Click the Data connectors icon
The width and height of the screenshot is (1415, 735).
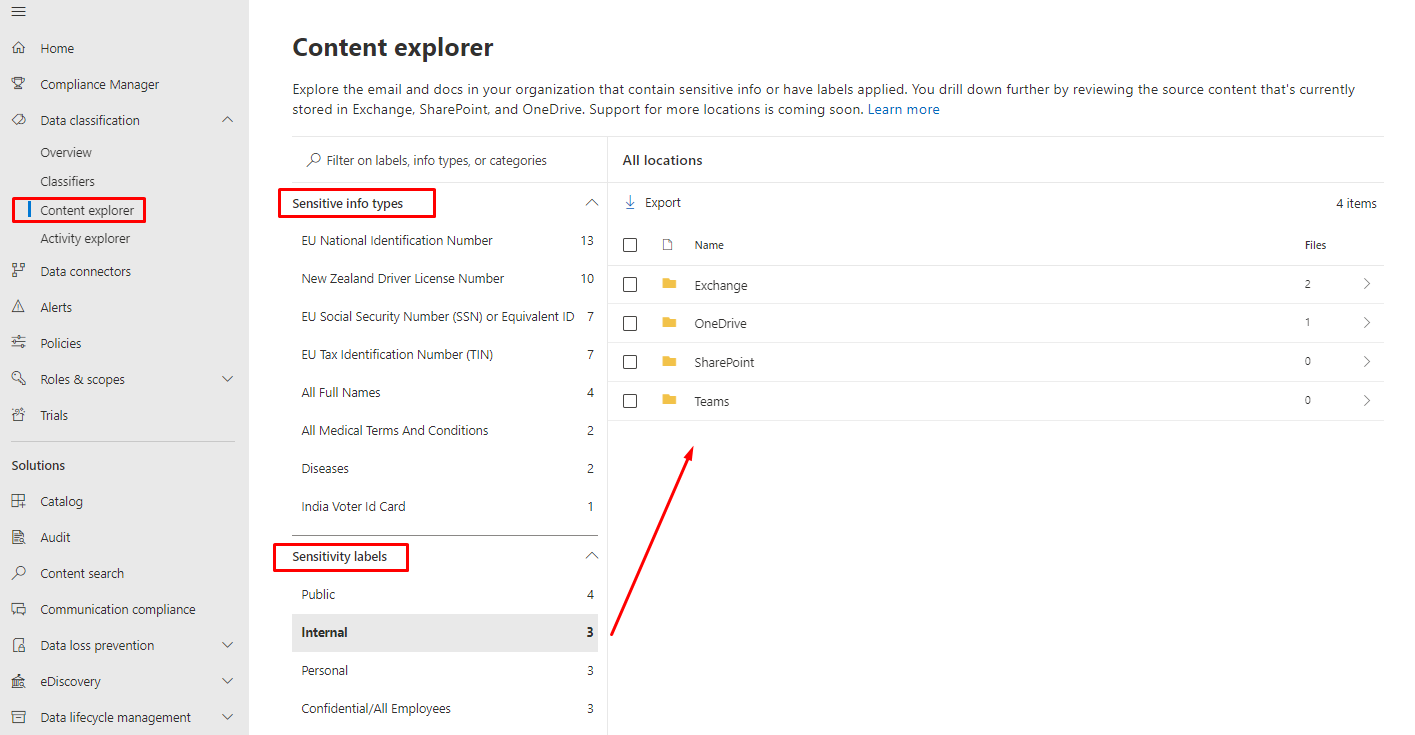[x=18, y=271]
